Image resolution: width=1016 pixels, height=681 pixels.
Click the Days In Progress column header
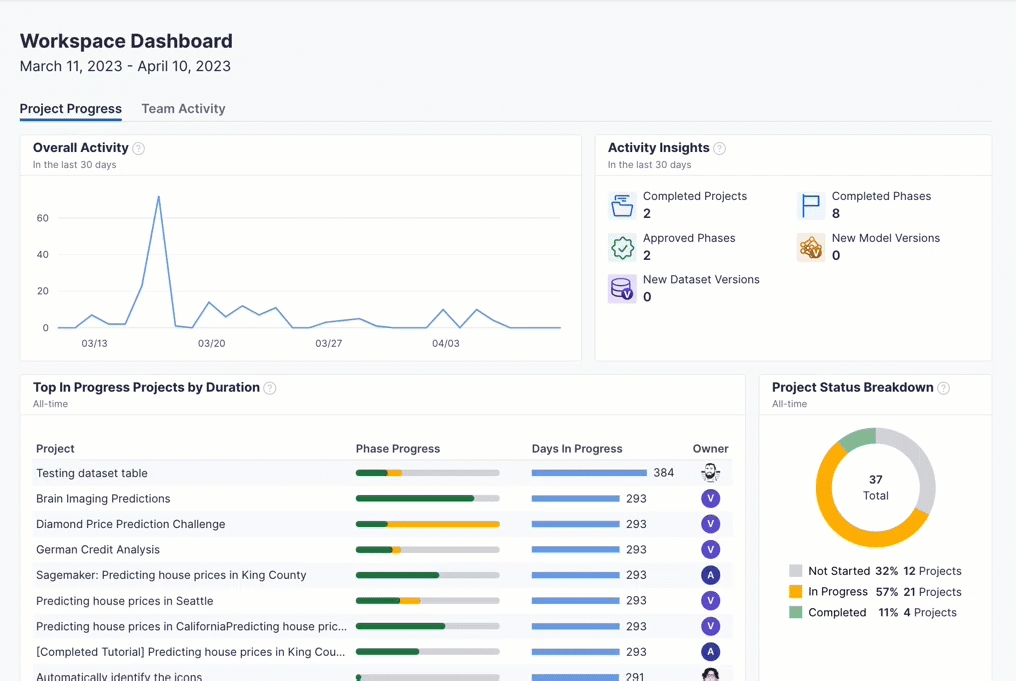click(x=577, y=449)
